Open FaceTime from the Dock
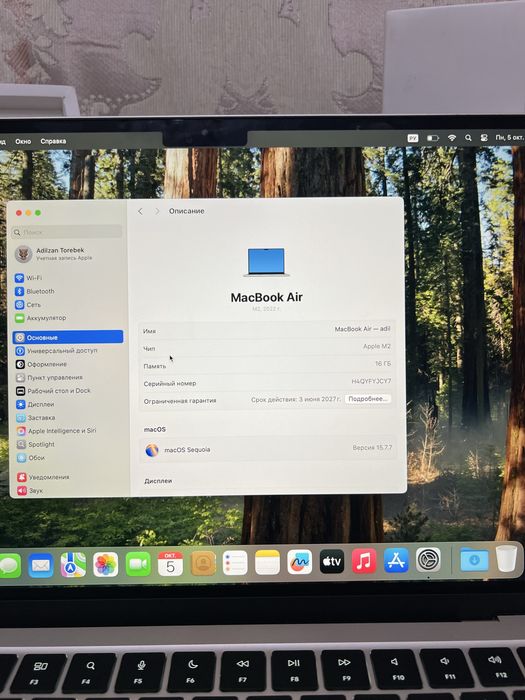The width and height of the screenshot is (525, 700). point(138,564)
